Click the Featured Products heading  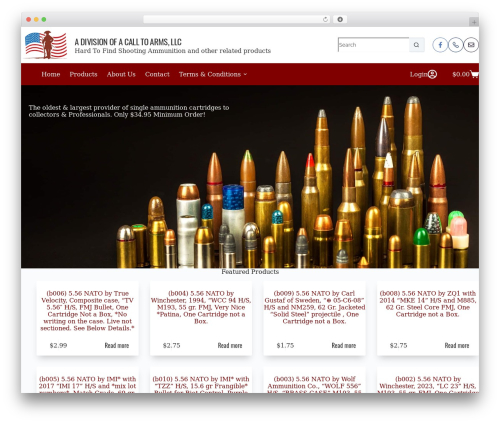tap(250, 272)
